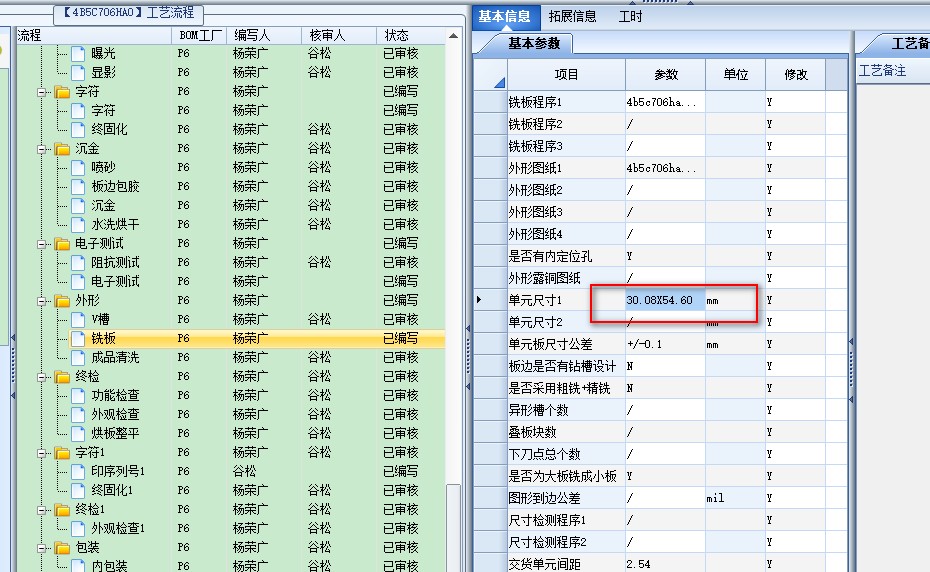Click the select-all corner cell of parameter grid
This screenshot has width=930, height=572.
pyautogui.click(x=490, y=75)
